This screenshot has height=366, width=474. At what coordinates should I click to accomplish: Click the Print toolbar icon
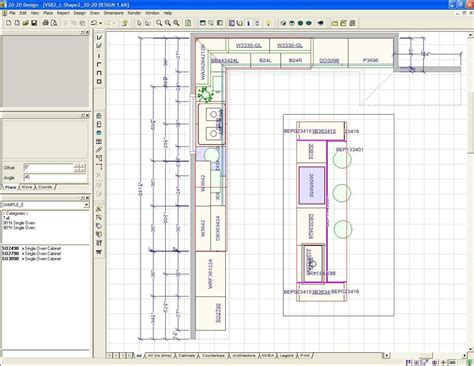(45, 23)
